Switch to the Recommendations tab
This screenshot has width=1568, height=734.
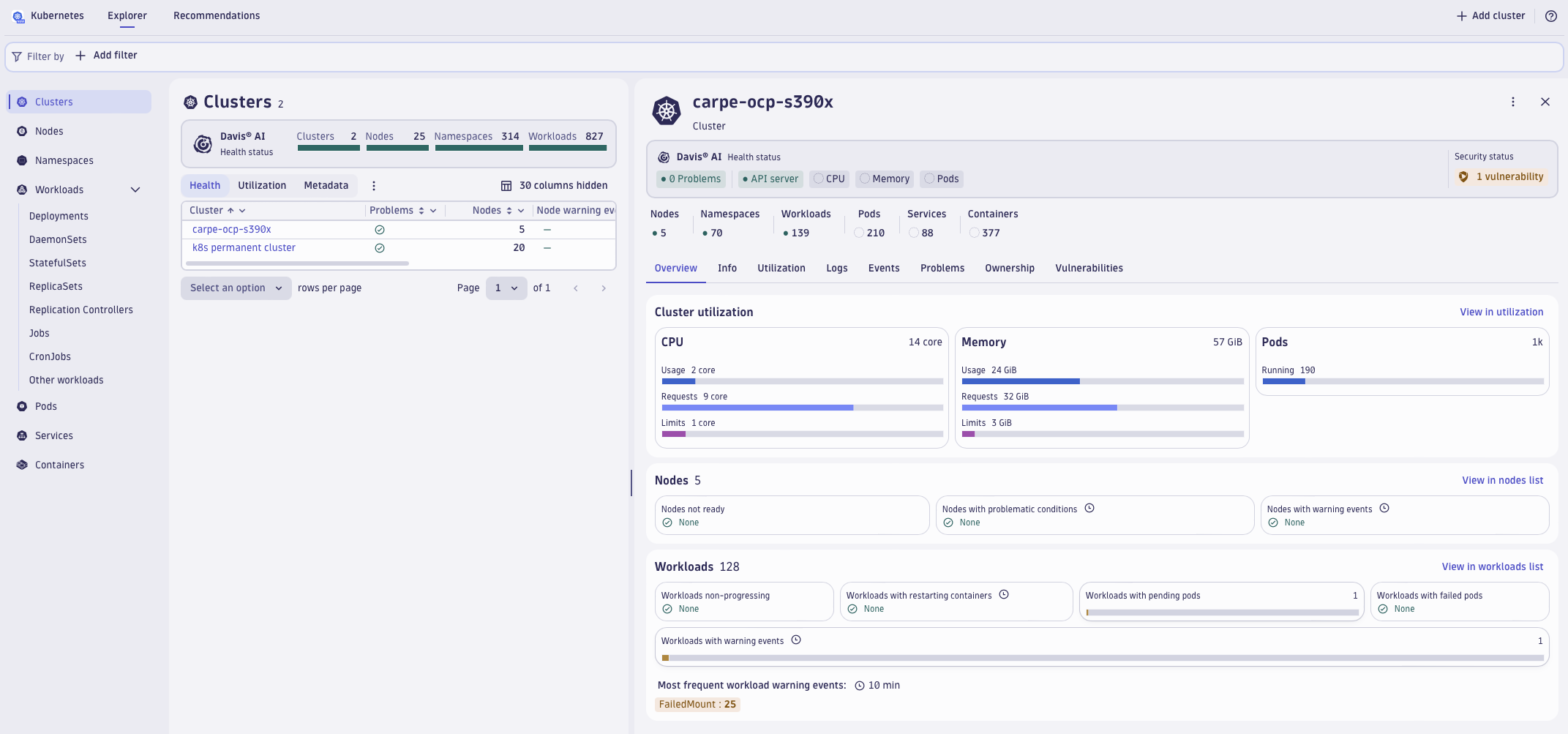[x=217, y=15]
